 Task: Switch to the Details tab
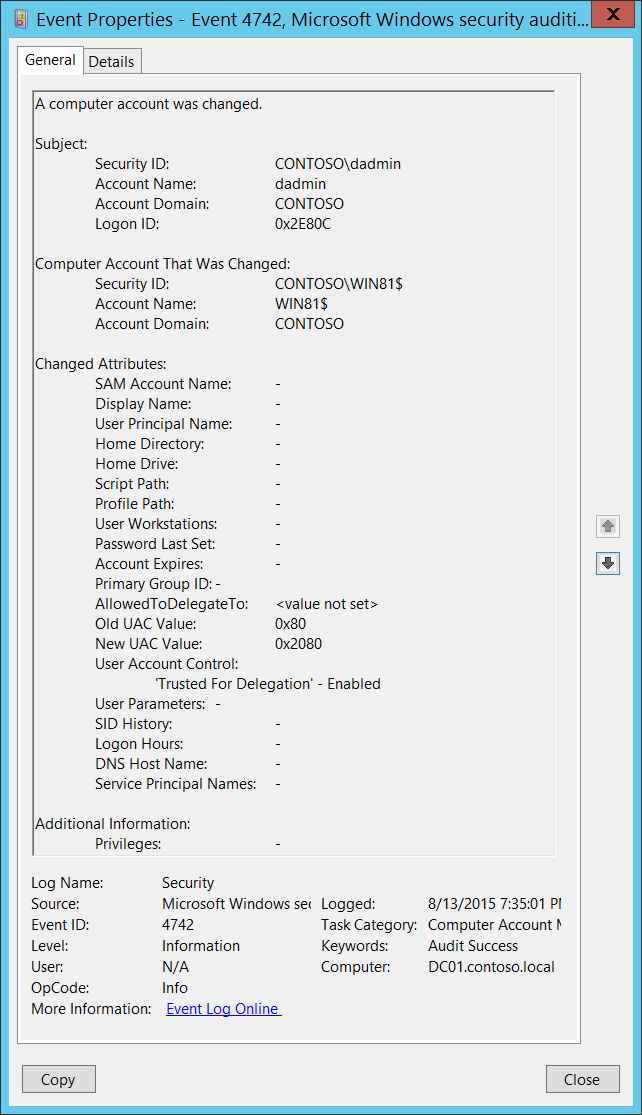pyautogui.click(x=111, y=61)
